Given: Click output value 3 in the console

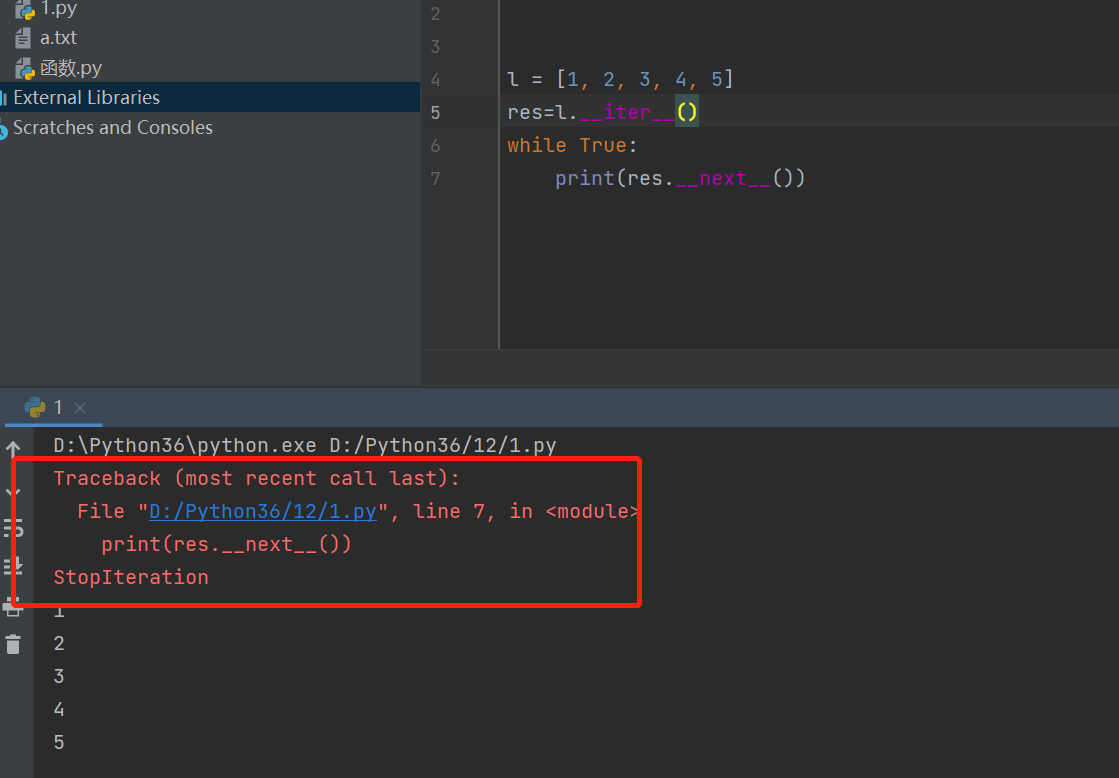Looking at the screenshot, I should [59, 676].
